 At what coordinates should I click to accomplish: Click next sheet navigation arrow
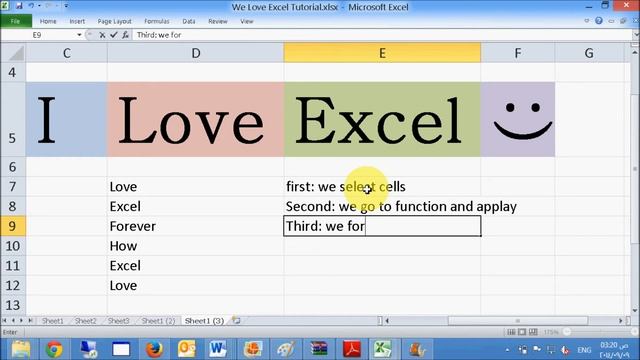(21, 321)
